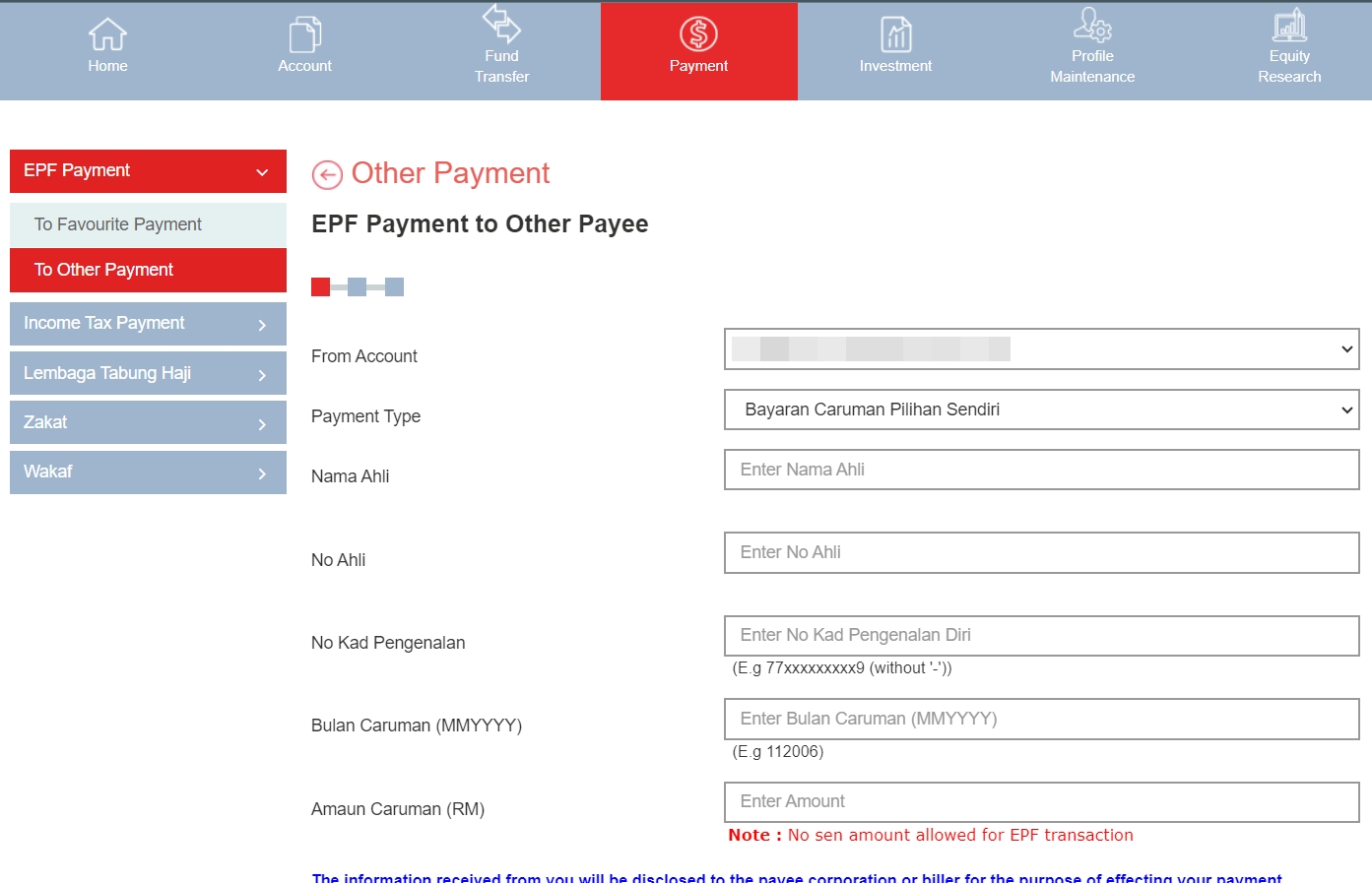
Task: Click the Payment dollar icon
Action: pos(698,34)
